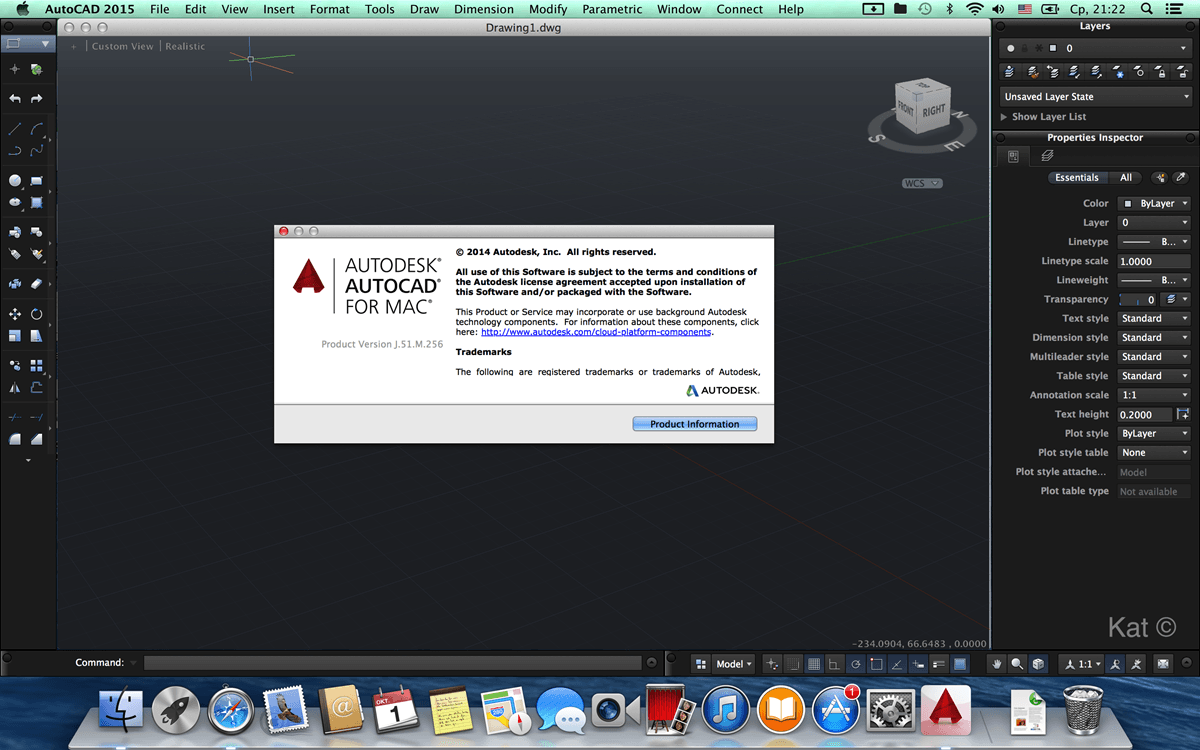
Task: Open the current layer 0 dropdown in Layers panel
Action: [x=1096, y=47]
